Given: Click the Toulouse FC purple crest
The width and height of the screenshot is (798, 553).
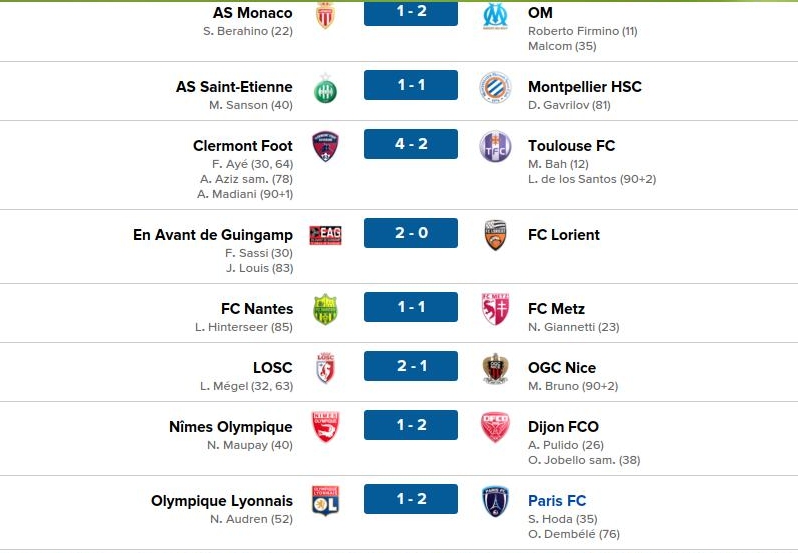Looking at the screenshot, I should [495, 146].
